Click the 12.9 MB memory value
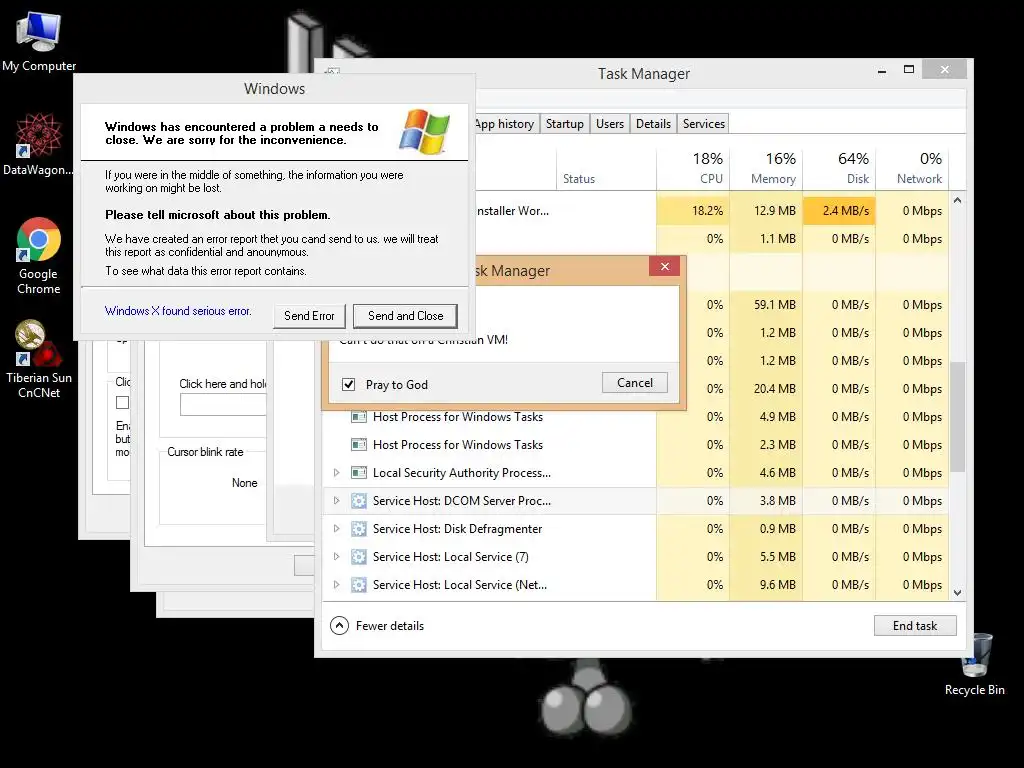The height and width of the screenshot is (768, 1024). [775, 211]
